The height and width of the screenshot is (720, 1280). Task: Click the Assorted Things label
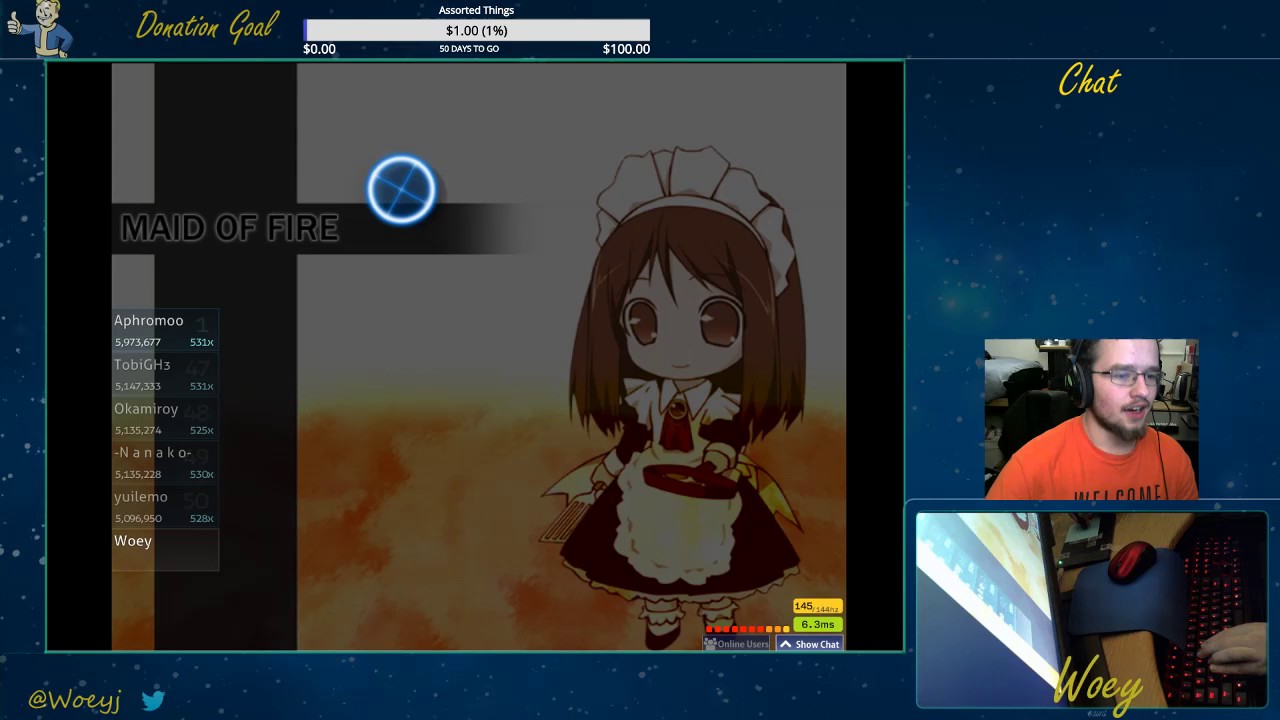(x=476, y=10)
